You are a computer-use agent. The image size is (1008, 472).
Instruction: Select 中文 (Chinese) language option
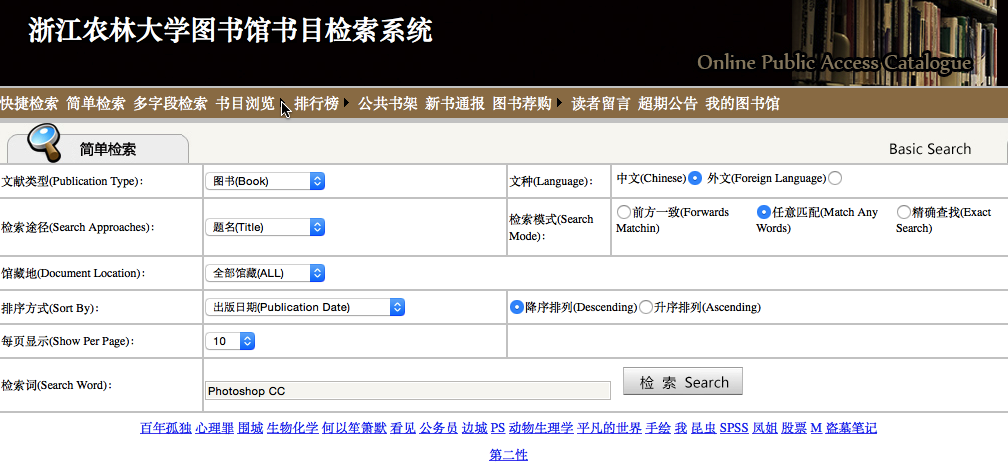coord(695,178)
